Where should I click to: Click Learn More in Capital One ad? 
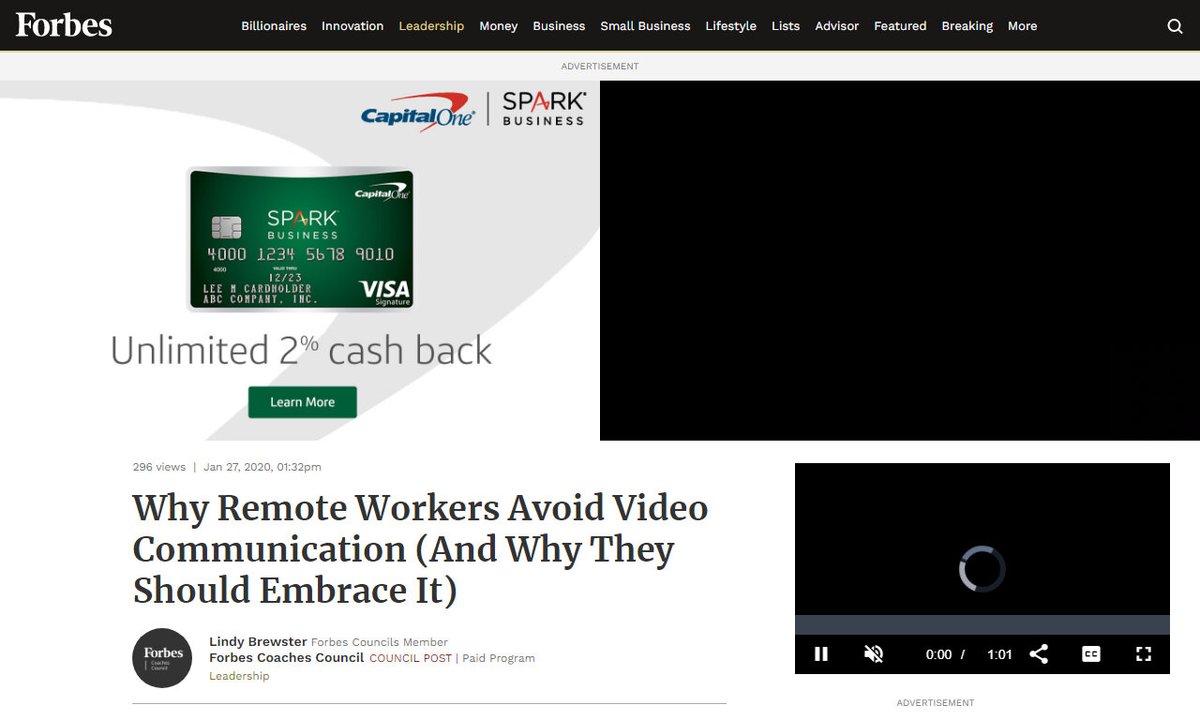click(x=302, y=402)
